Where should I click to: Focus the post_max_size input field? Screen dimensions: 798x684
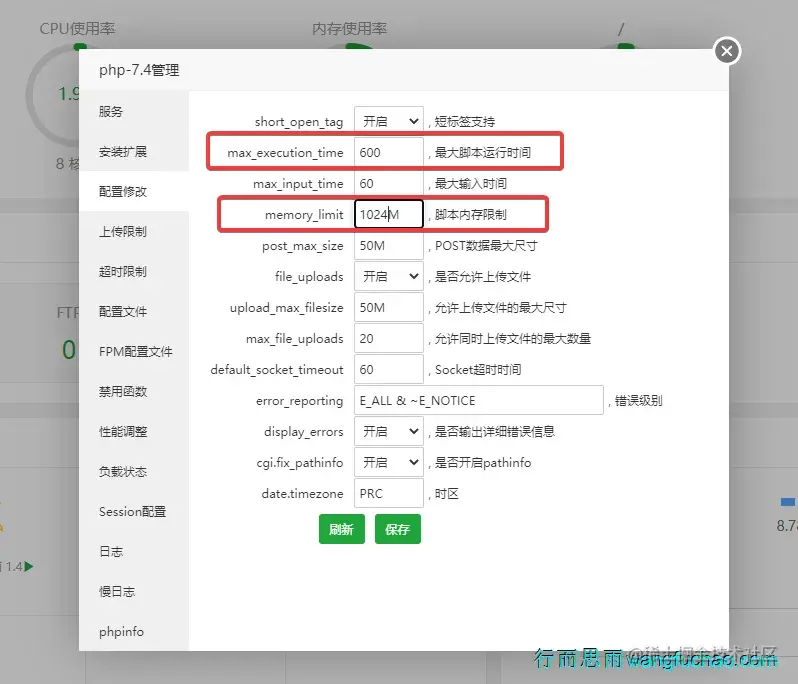pyautogui.click(x=389, y=246)
